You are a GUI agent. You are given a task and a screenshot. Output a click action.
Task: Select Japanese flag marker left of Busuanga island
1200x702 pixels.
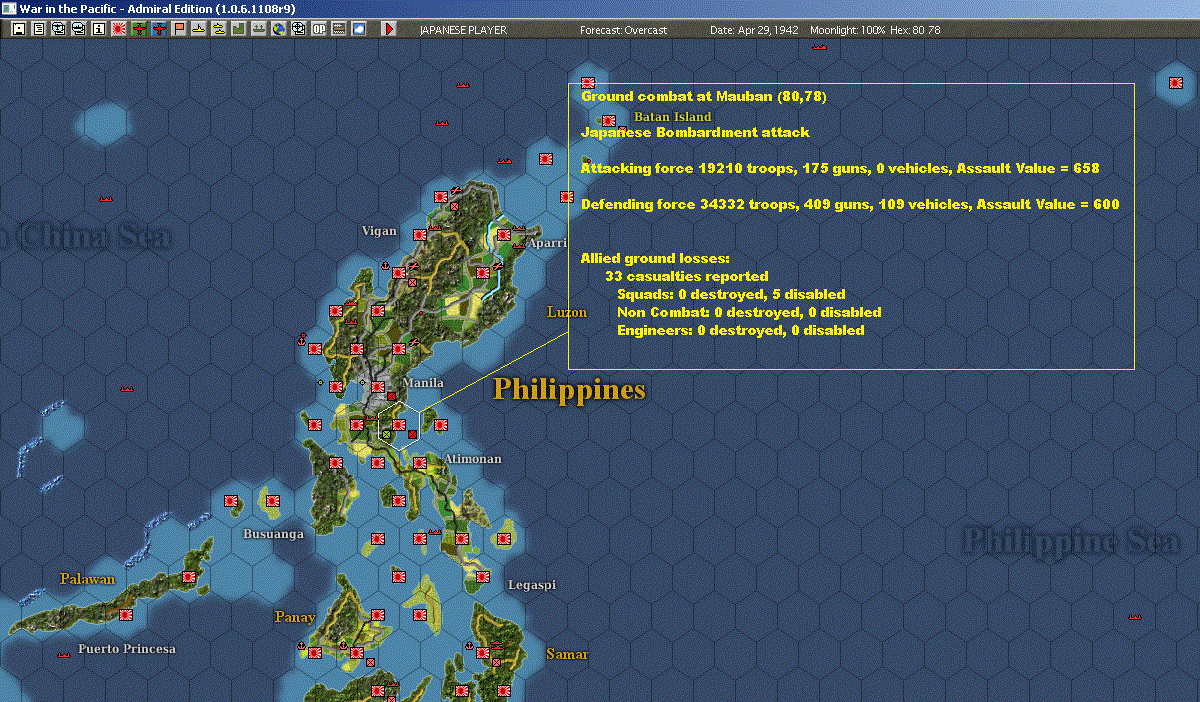click(x=231, y=500)
